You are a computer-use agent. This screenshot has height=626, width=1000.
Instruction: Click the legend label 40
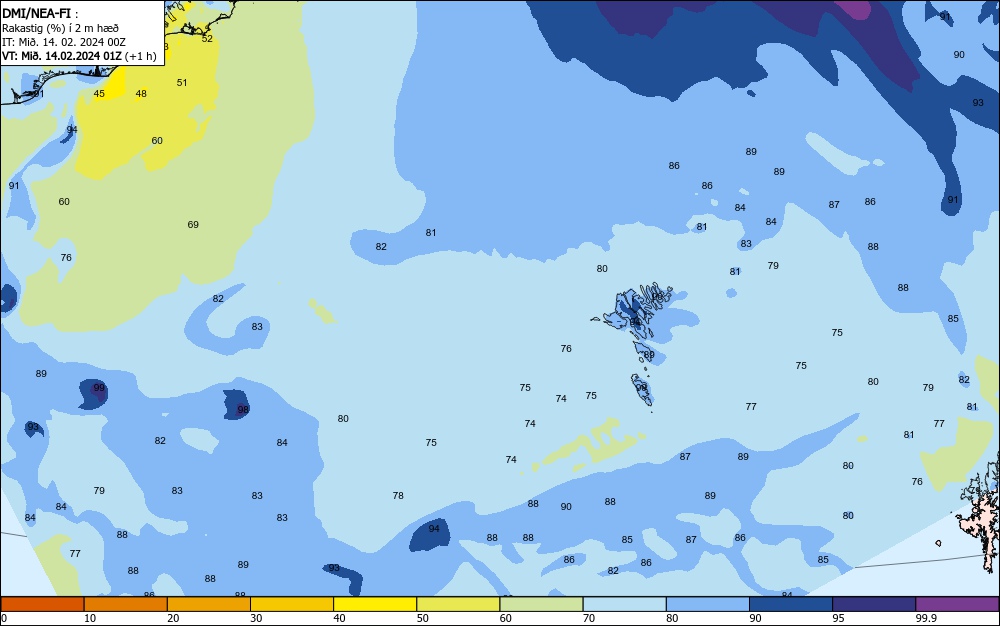click(x=339, y=618)
